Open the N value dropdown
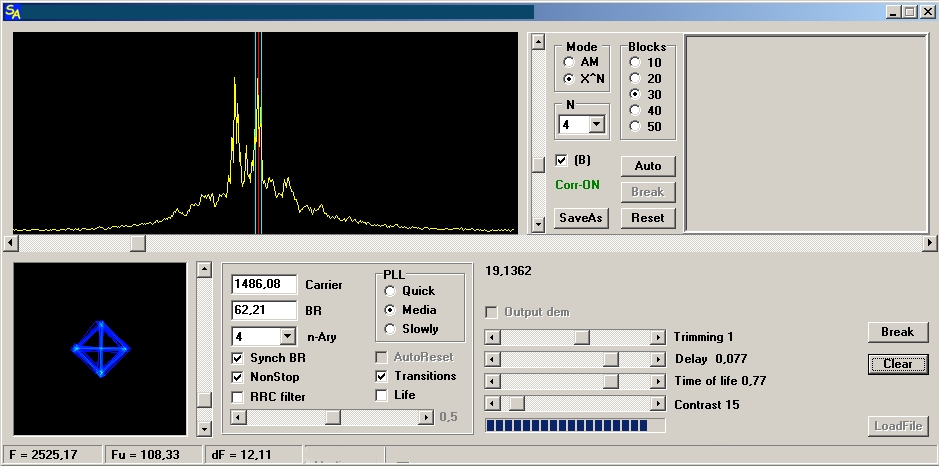The height and width of the screenshot is (466, 939). coord(597,125)
